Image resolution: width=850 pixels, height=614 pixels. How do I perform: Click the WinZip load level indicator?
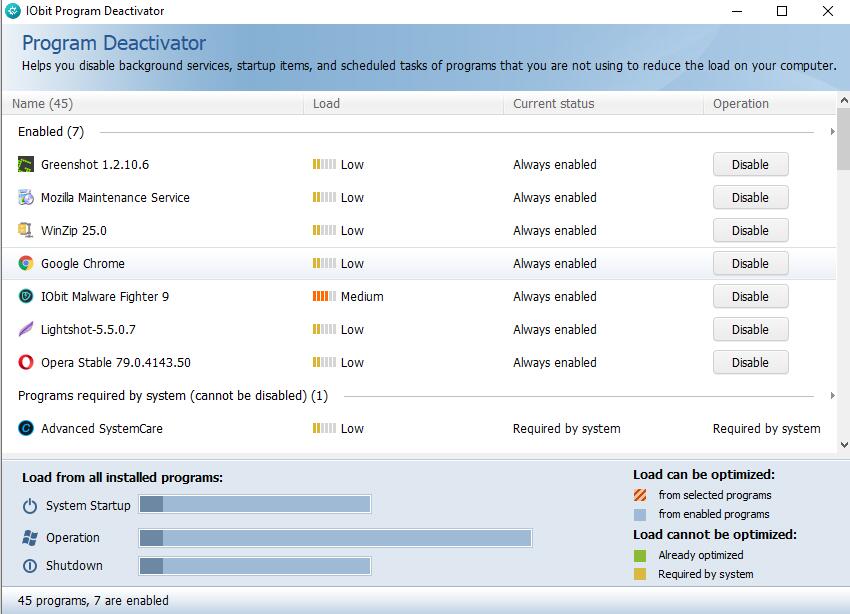(x=324, y=230)
